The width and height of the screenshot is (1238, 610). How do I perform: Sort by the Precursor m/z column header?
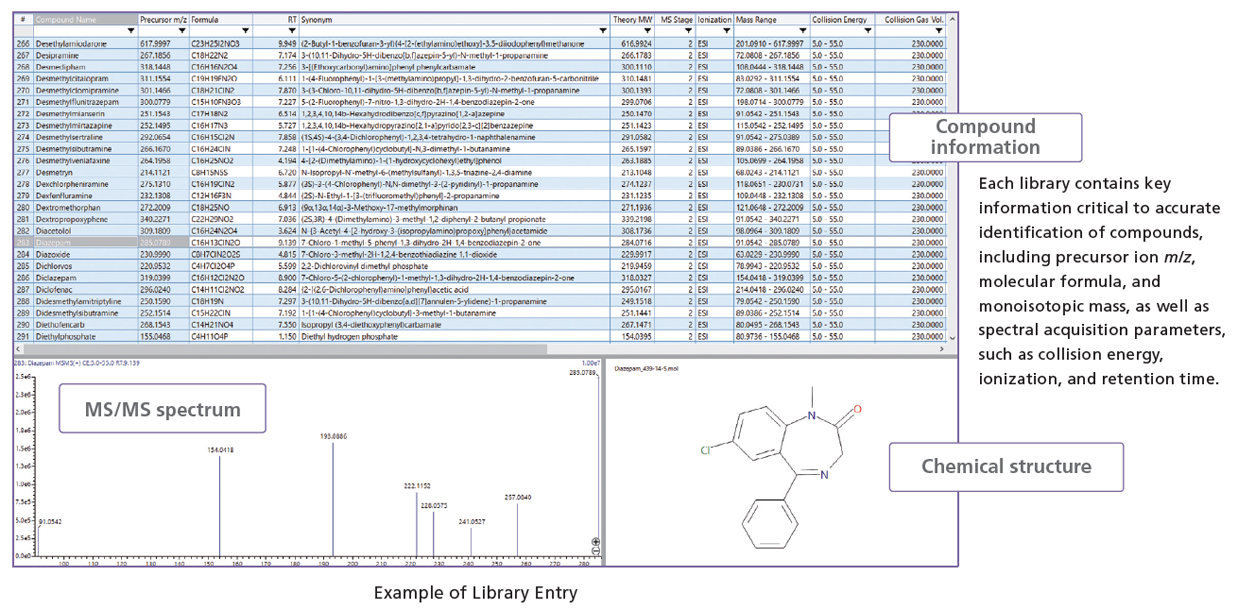coord(164,19)
